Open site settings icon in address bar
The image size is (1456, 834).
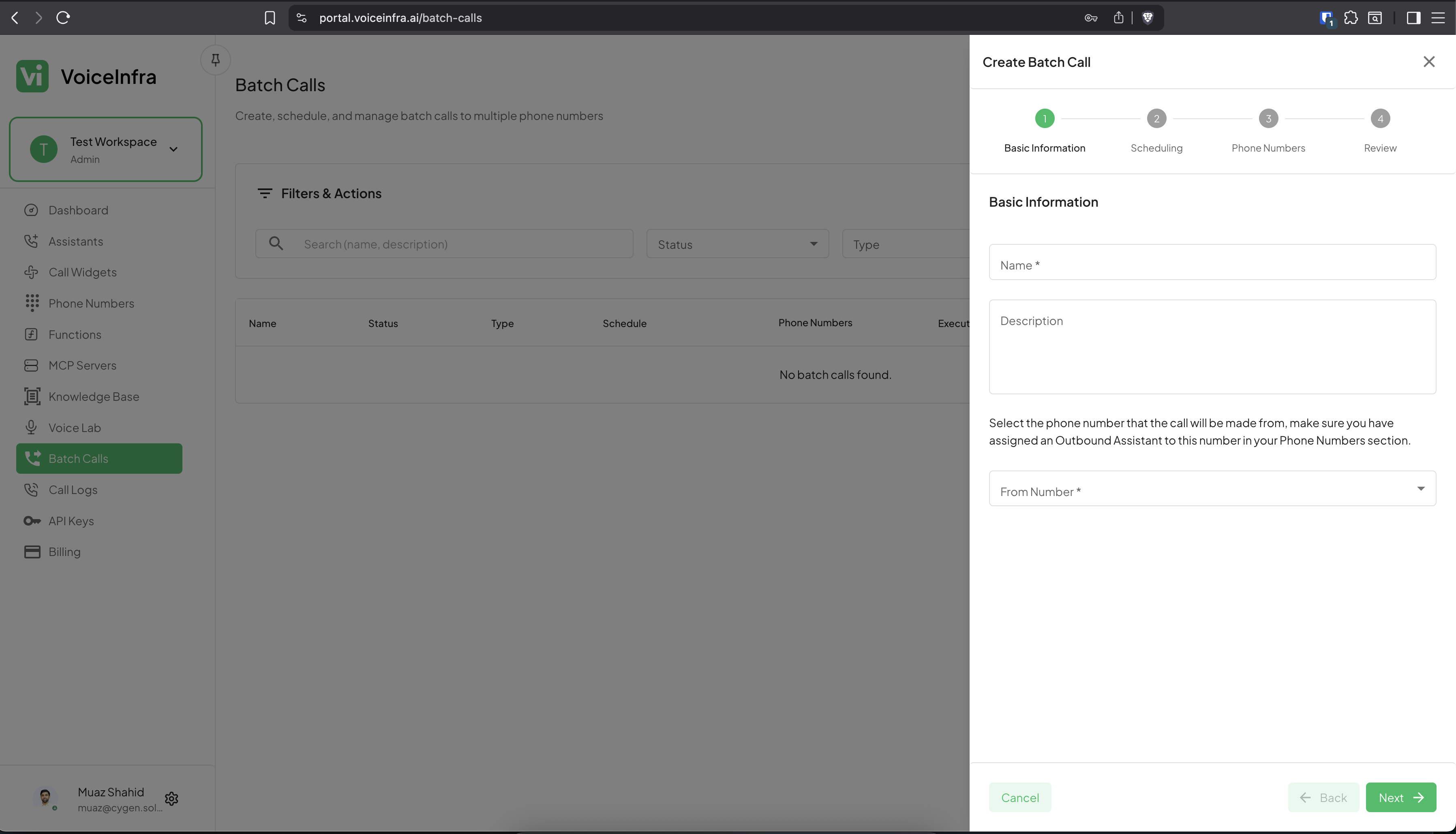click(302, 18)
